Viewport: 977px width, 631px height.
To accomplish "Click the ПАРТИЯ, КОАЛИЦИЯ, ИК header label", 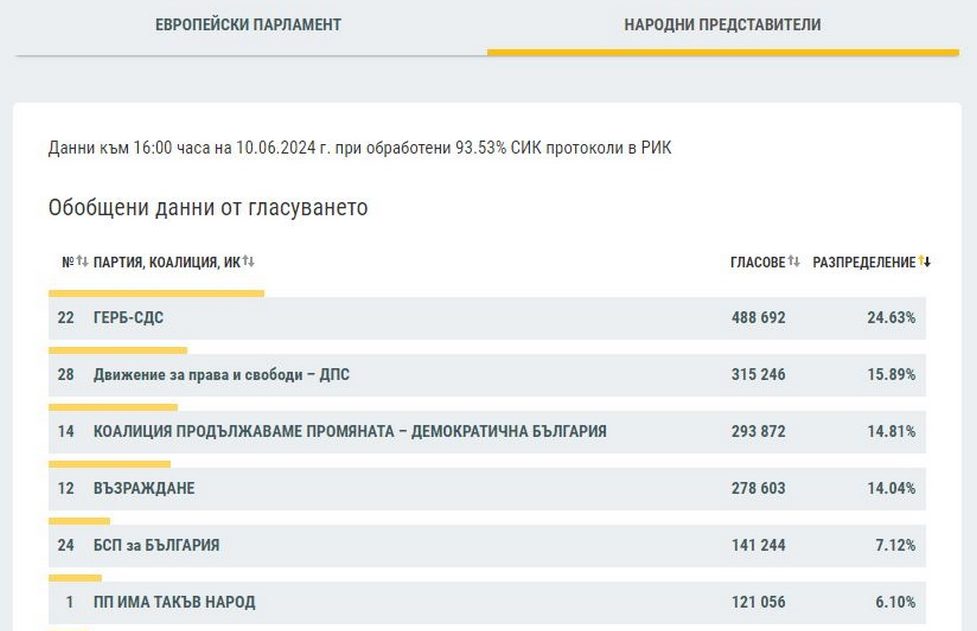I will 166,262.
